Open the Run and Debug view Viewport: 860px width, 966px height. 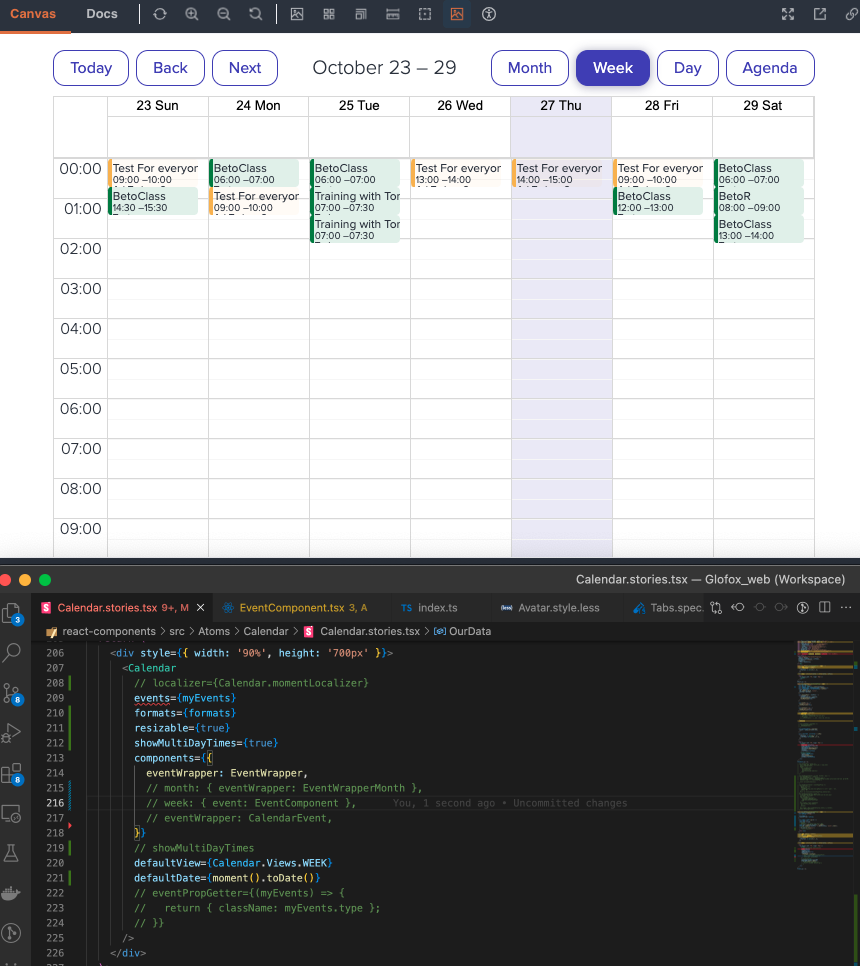pyautogui.click(x=12, y=733)
